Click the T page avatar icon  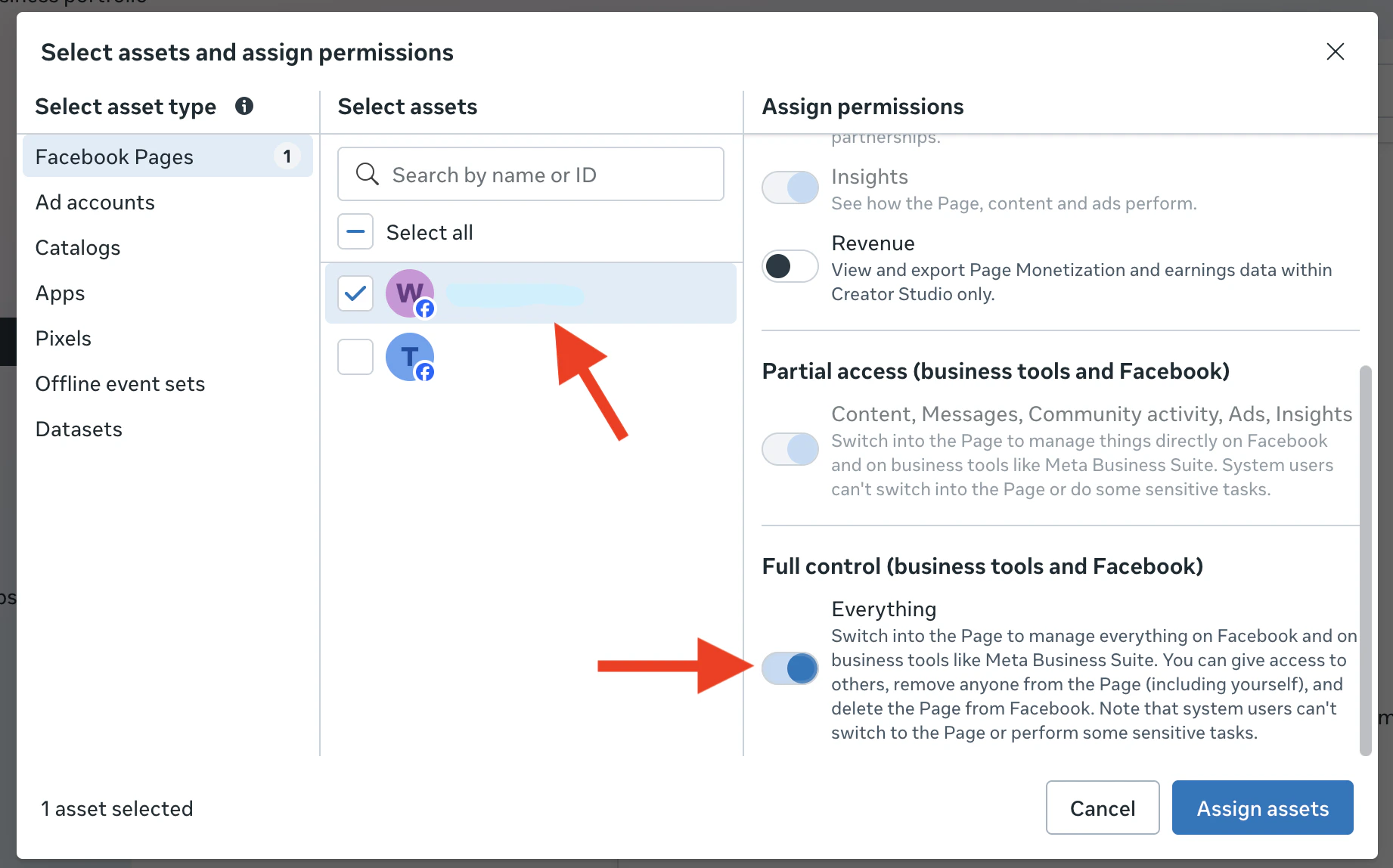[409, 356]
